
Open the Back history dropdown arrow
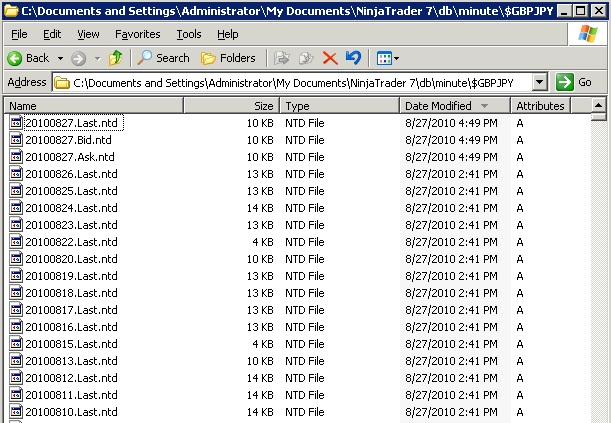[60, 59]
